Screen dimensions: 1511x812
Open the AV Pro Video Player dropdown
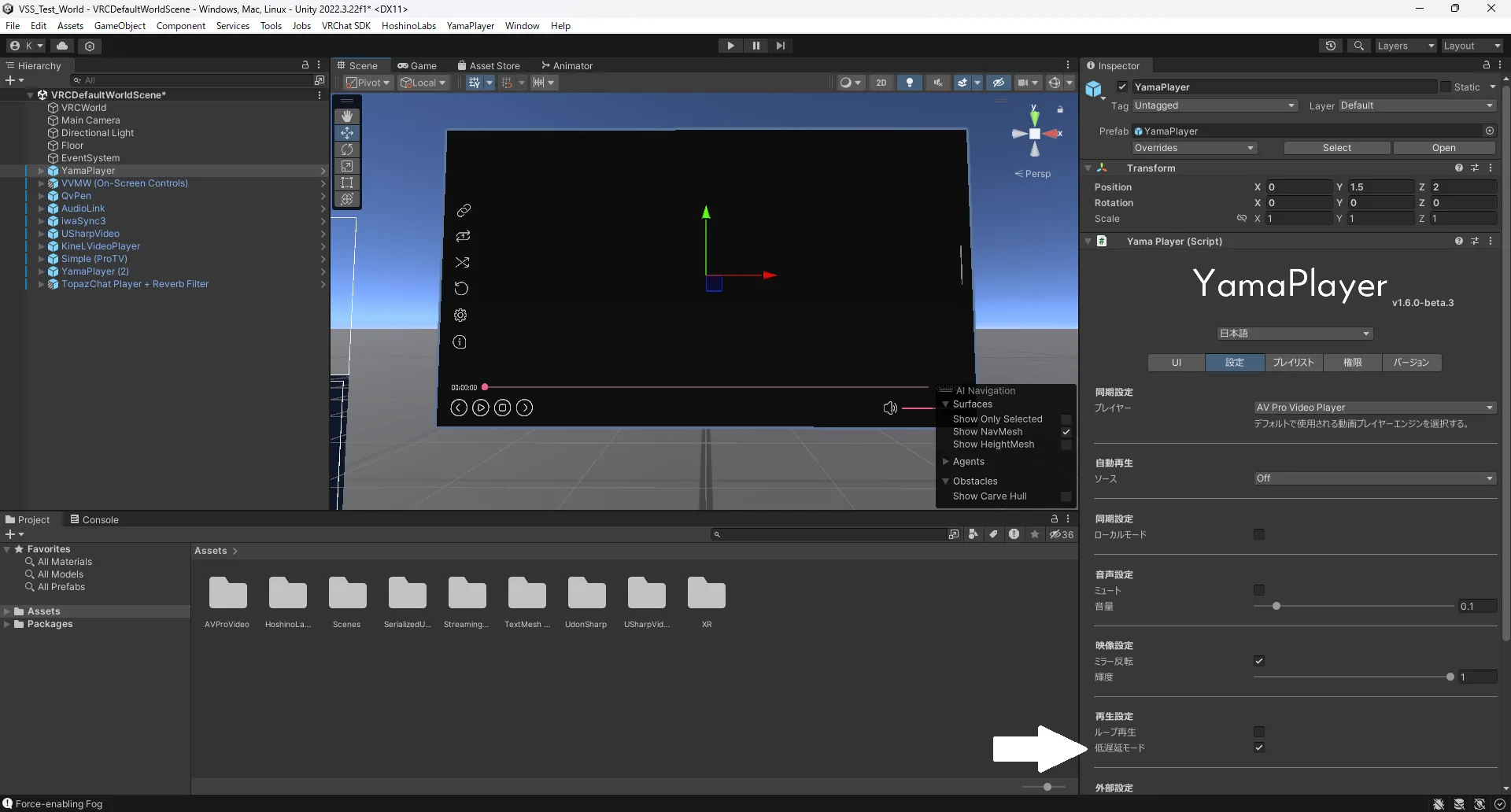coord(1375,408)
